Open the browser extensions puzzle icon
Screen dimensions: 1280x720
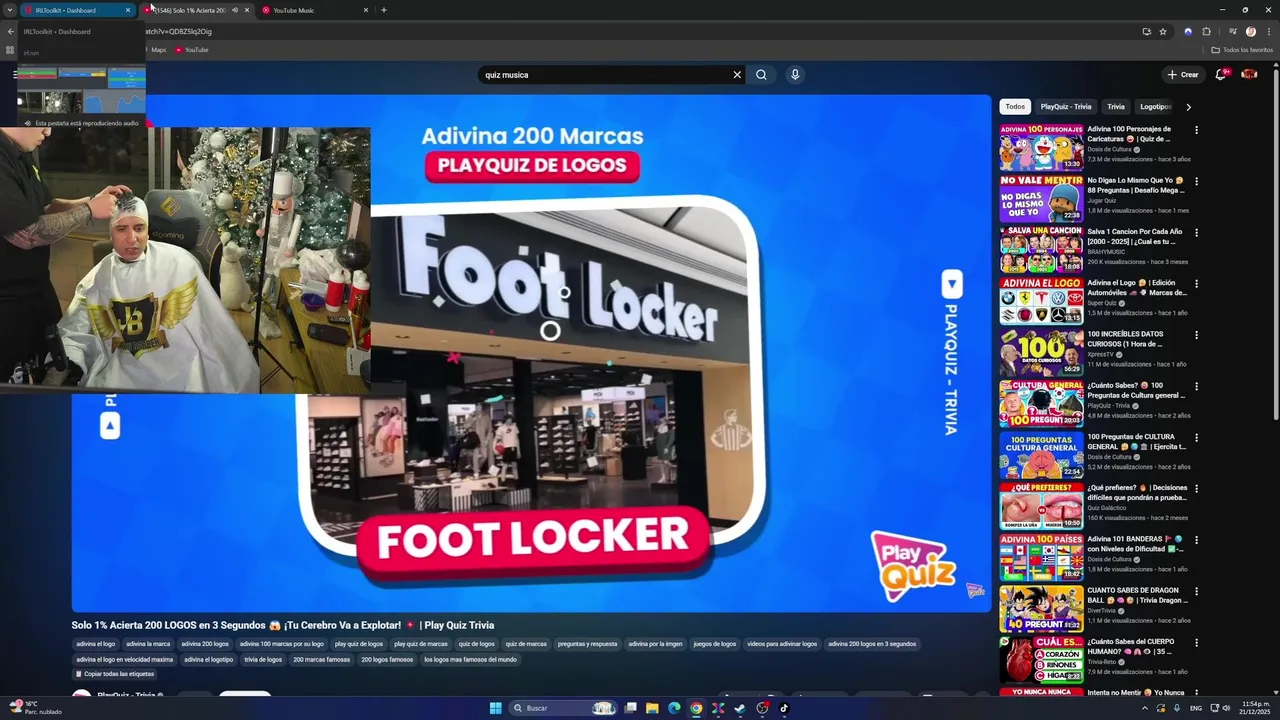pyautogui.click(x=1206, y=31)
